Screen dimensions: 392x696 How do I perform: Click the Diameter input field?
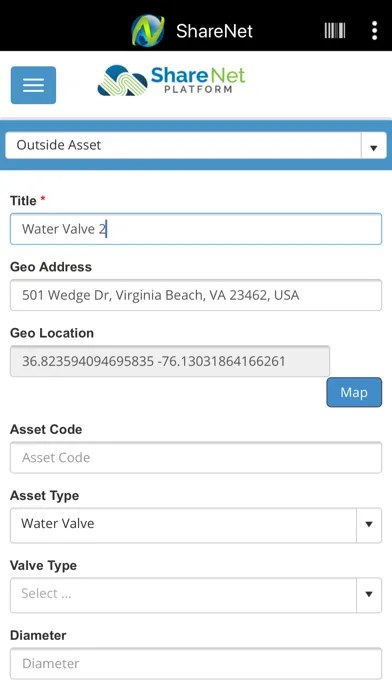(196, 664)
